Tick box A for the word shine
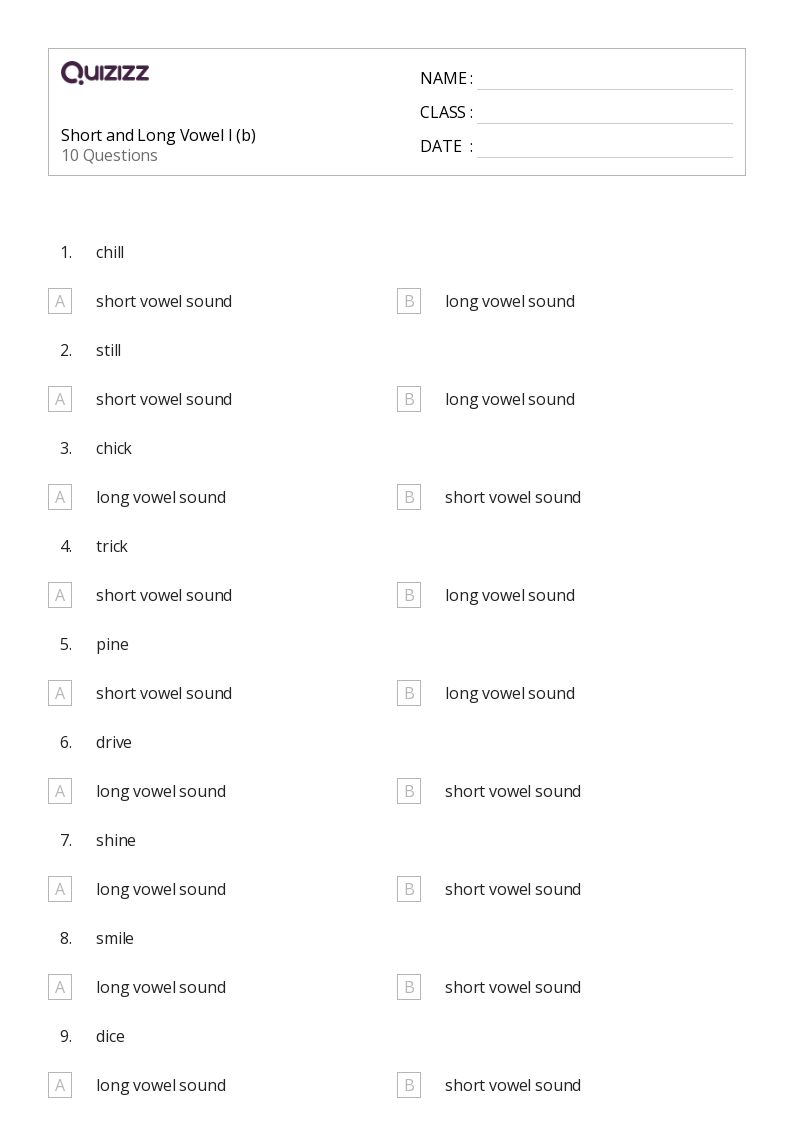 click(x=60, y=889)
